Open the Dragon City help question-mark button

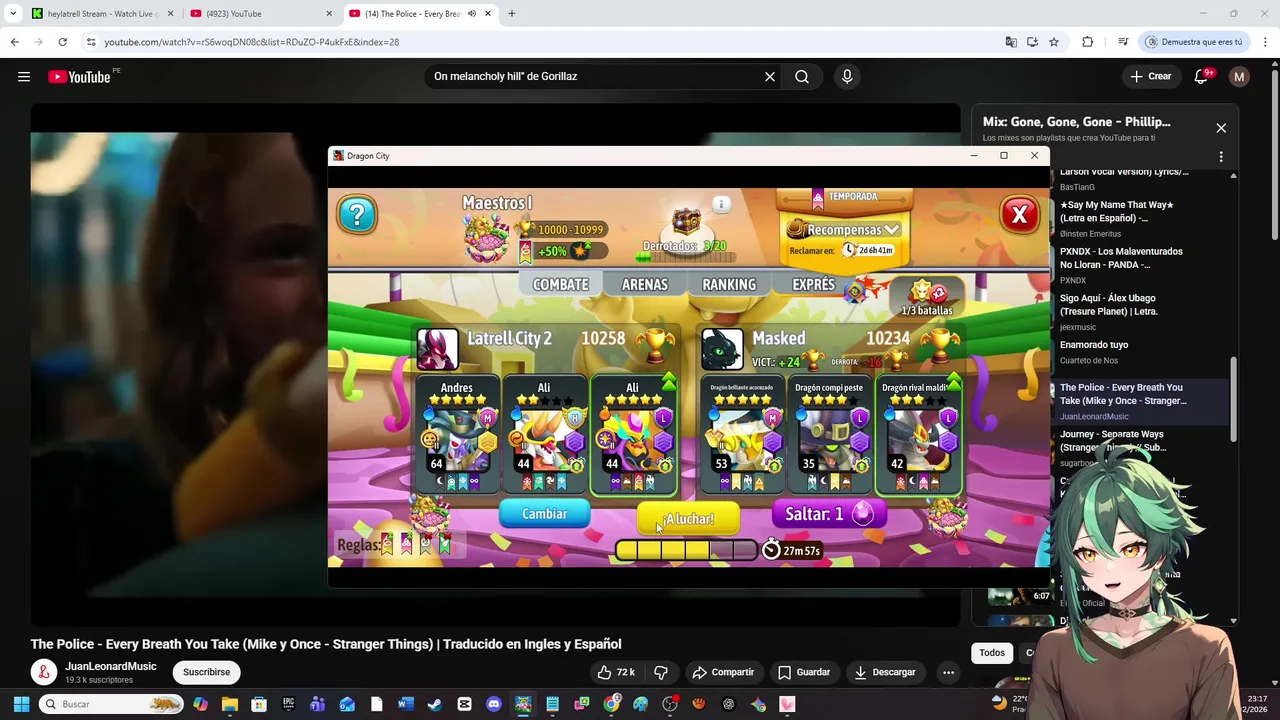(357, 214)
